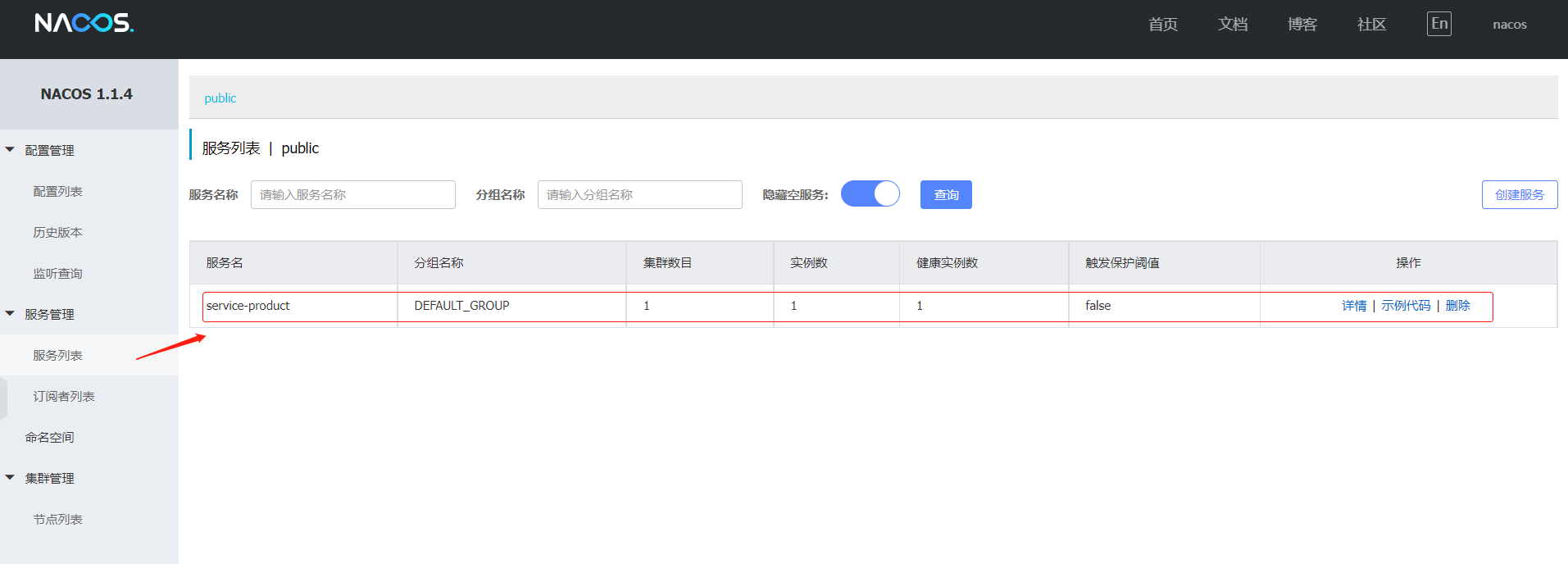This screenshot has height=564, width=1568.
Task: Open 订阅者列表 in the sidebar
Action: click(64, 396)
